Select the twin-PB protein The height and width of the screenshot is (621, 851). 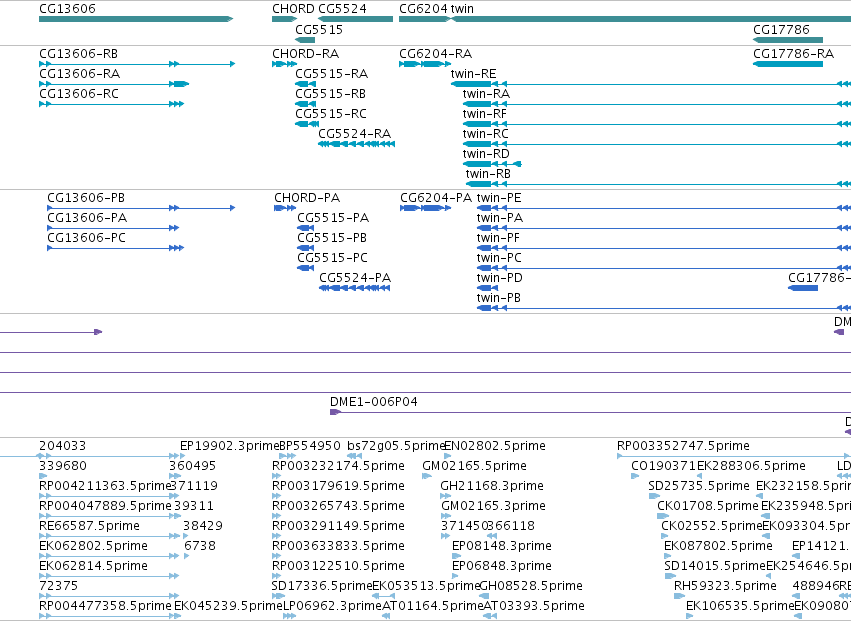tap(498, 298)
